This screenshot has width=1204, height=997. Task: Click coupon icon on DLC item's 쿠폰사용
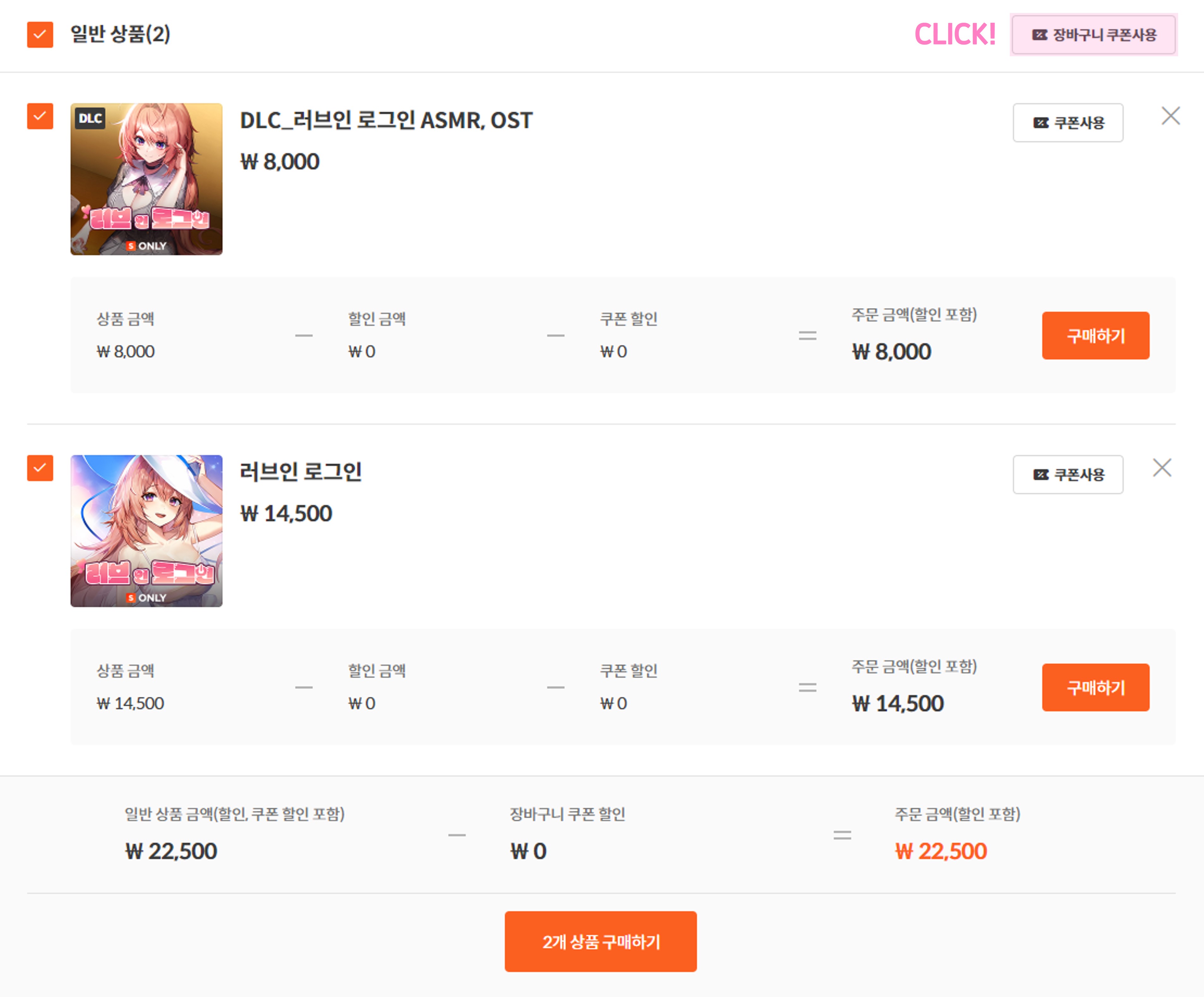point(1041,123)
